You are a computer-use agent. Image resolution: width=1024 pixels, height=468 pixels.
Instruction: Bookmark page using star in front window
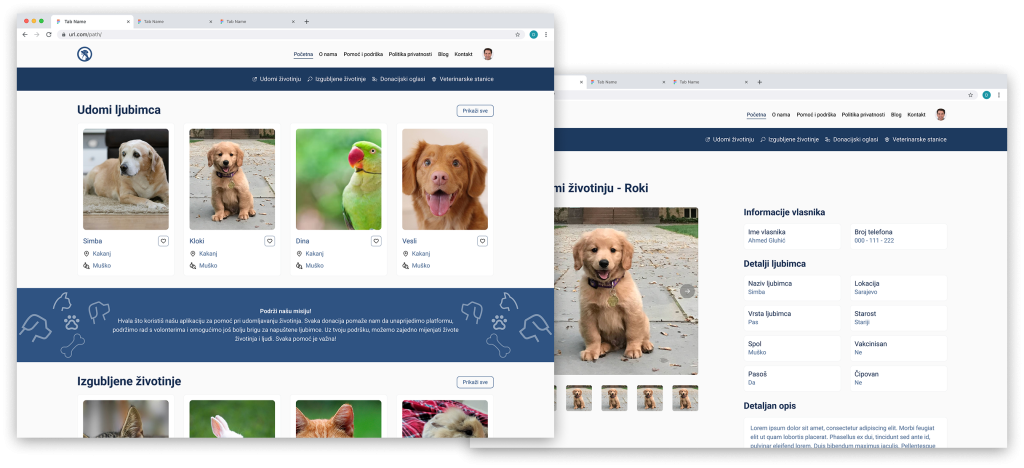point(517,34)
